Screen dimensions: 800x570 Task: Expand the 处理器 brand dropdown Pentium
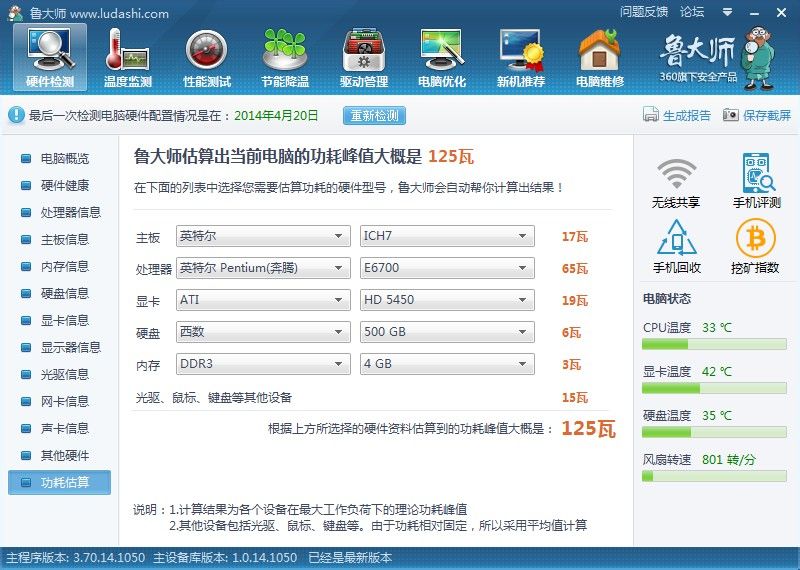point(263,268)
